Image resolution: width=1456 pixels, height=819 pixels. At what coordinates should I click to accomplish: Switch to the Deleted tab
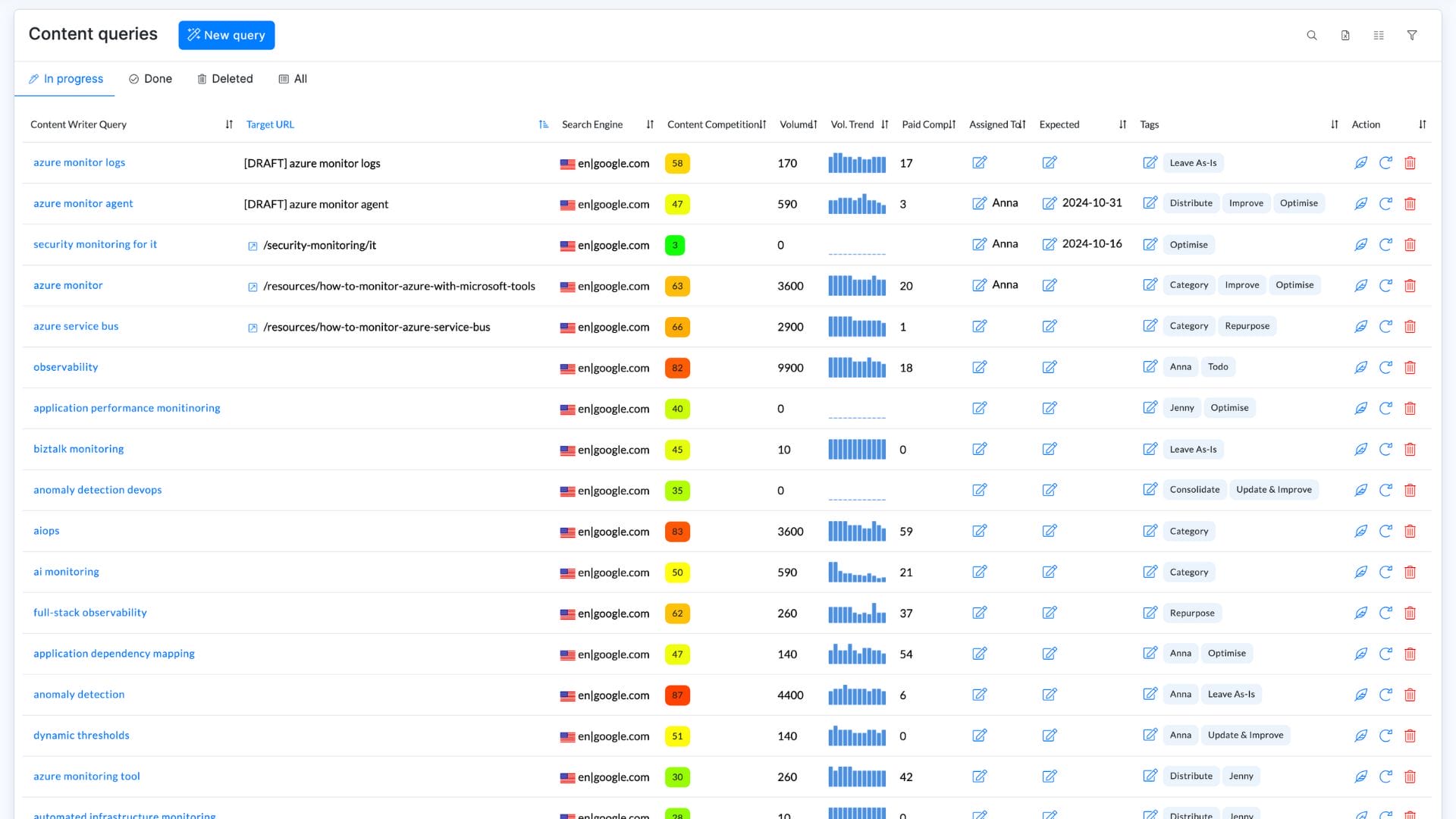coord(224,79)
